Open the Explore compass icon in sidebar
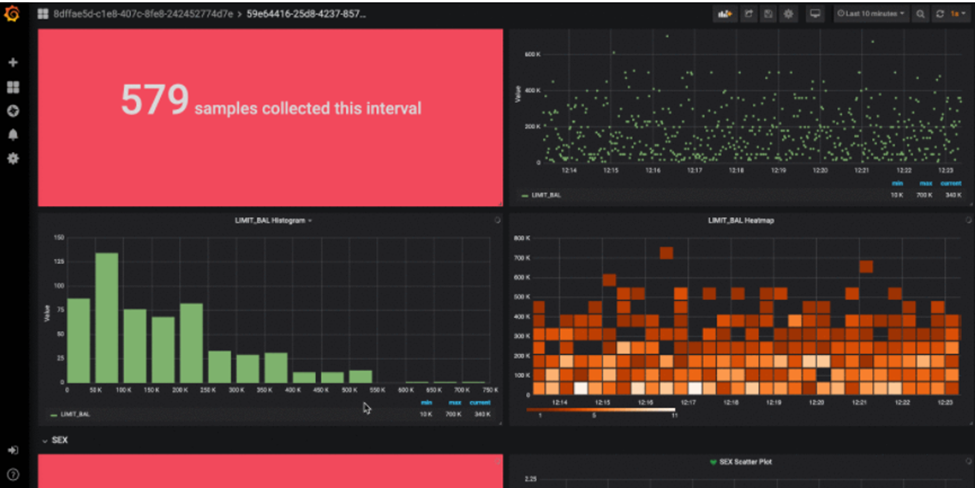The height and width of the screenshot is (488, 975). click(13, 111)
